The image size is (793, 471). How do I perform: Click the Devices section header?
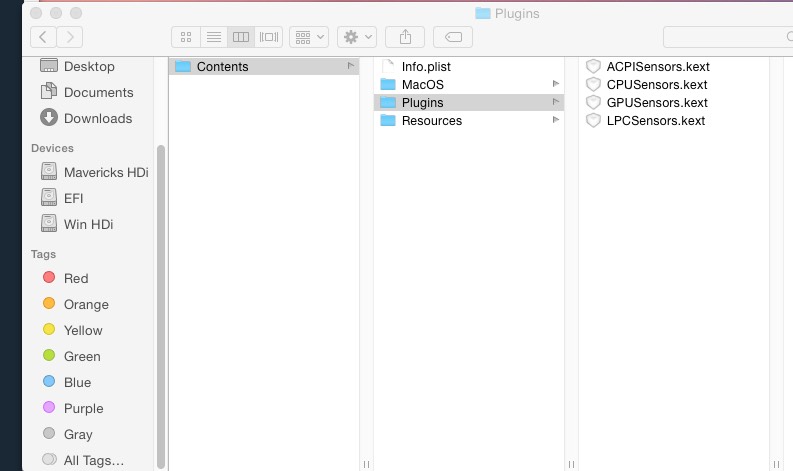pyautogui.click(x=52, y=148)
